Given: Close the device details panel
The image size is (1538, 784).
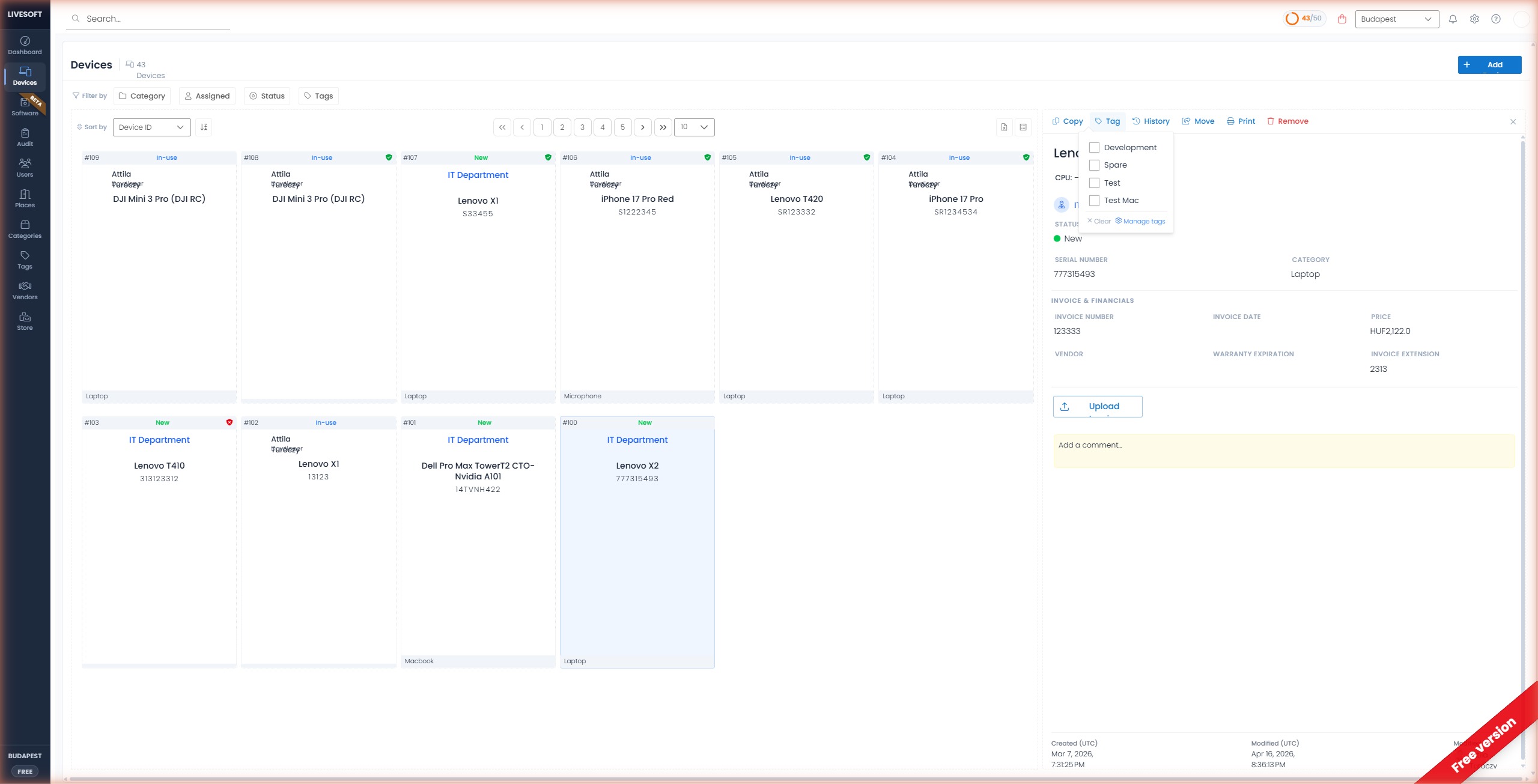Looking at the screenshot, I should point(1513,121).
